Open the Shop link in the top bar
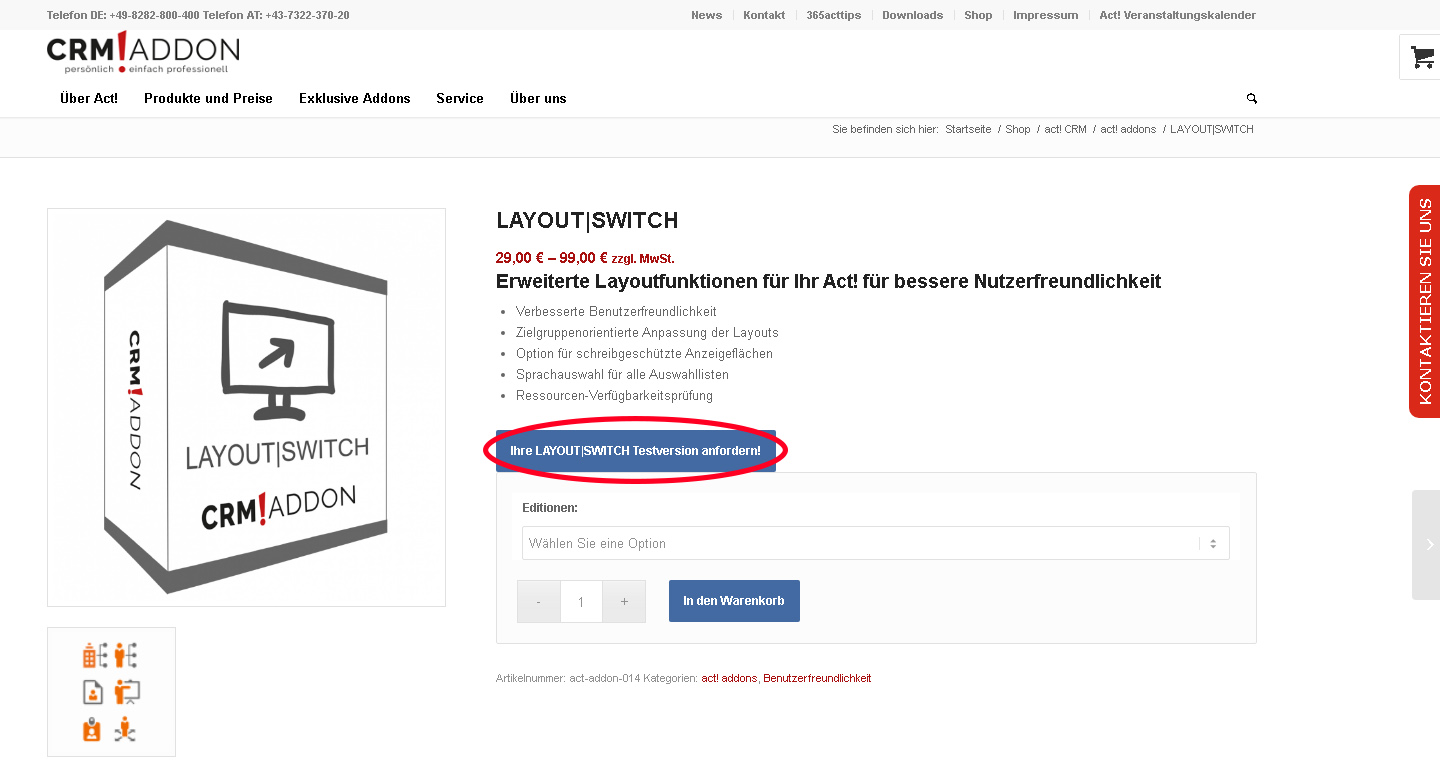 click(x=978, y=15)
